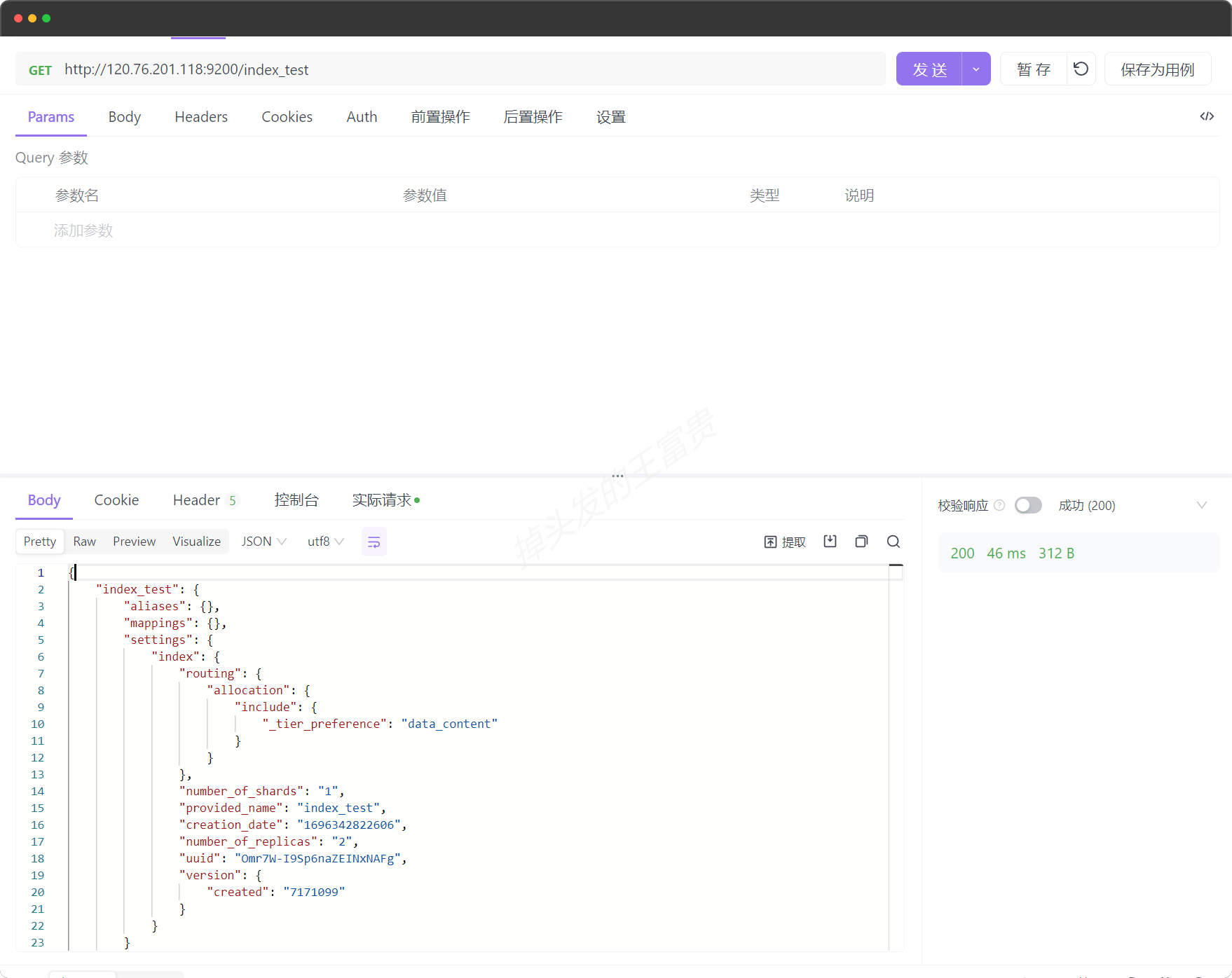The image size is (1232, 978).
Task: Open the 设置 settings tab
Action: point(611,117)
